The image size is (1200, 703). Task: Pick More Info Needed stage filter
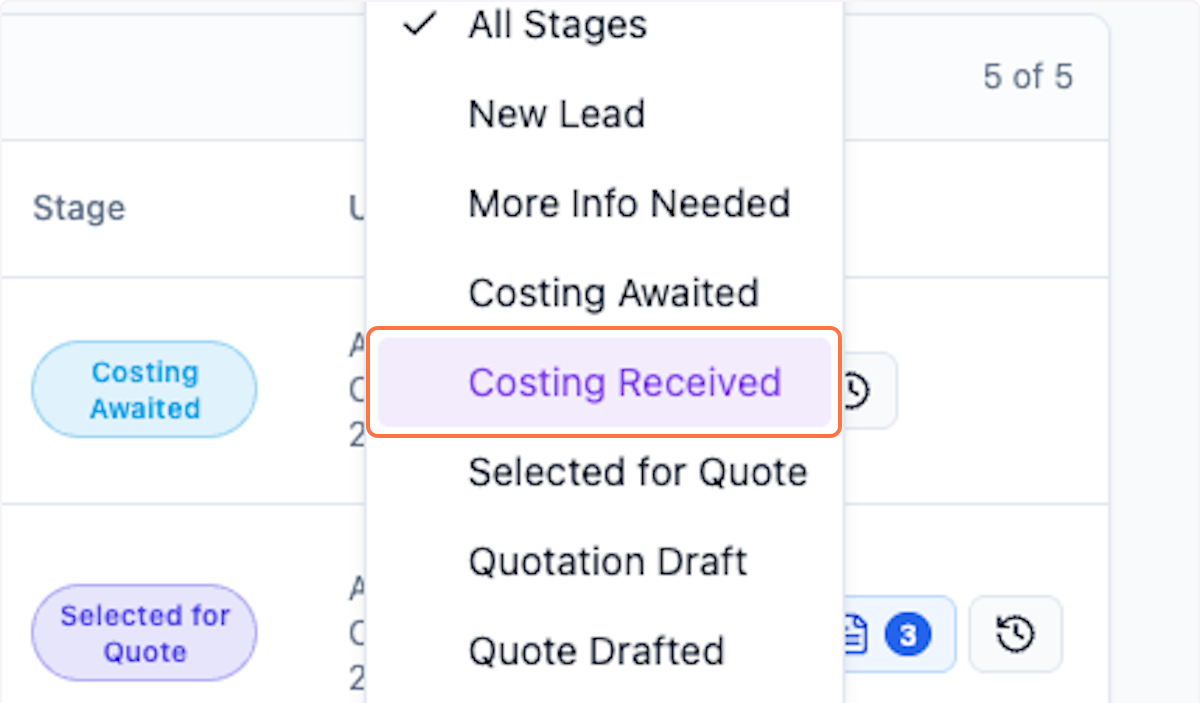click(629, 204)
